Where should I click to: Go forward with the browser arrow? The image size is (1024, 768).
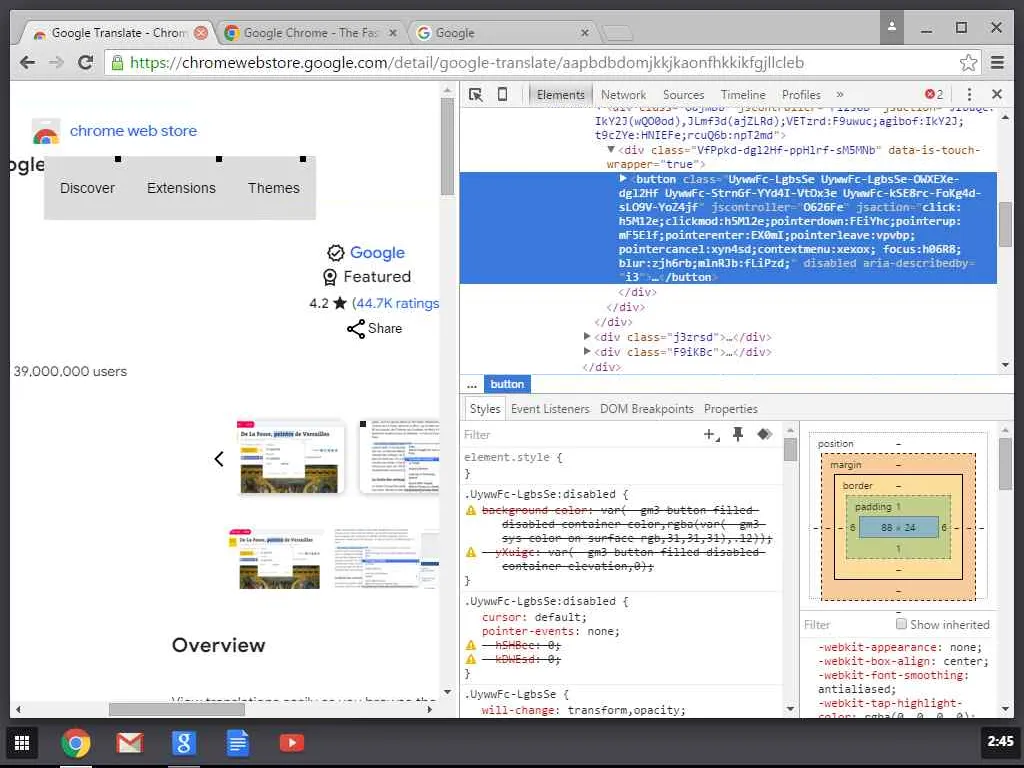[x=57, y=63]
